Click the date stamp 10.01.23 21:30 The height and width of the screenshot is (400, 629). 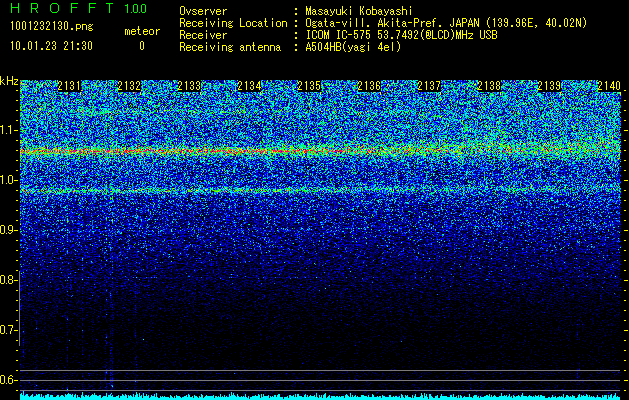tap(52, 46)
